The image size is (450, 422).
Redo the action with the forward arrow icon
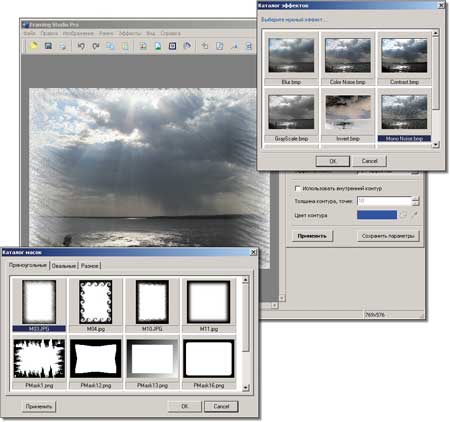[x=96, y=46]
